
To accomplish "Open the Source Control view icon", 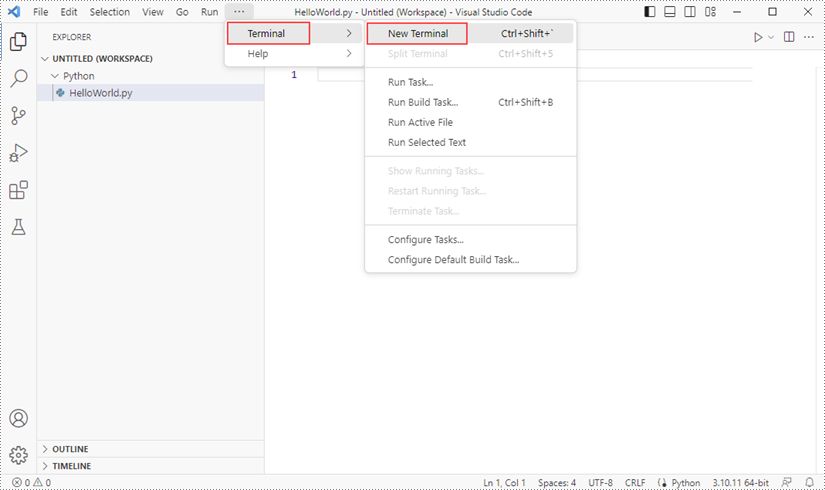I will (x=18, y=116).
